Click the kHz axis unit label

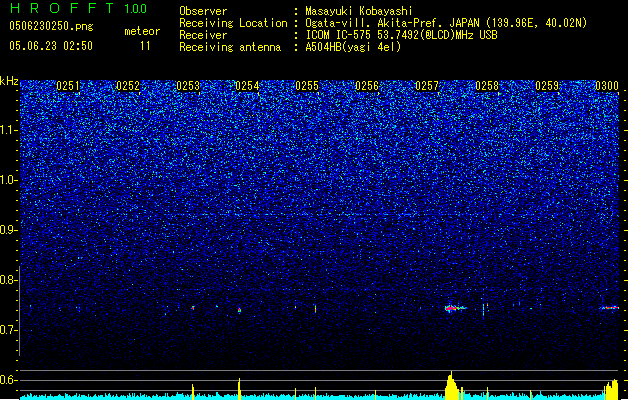[x=9, y=81]
